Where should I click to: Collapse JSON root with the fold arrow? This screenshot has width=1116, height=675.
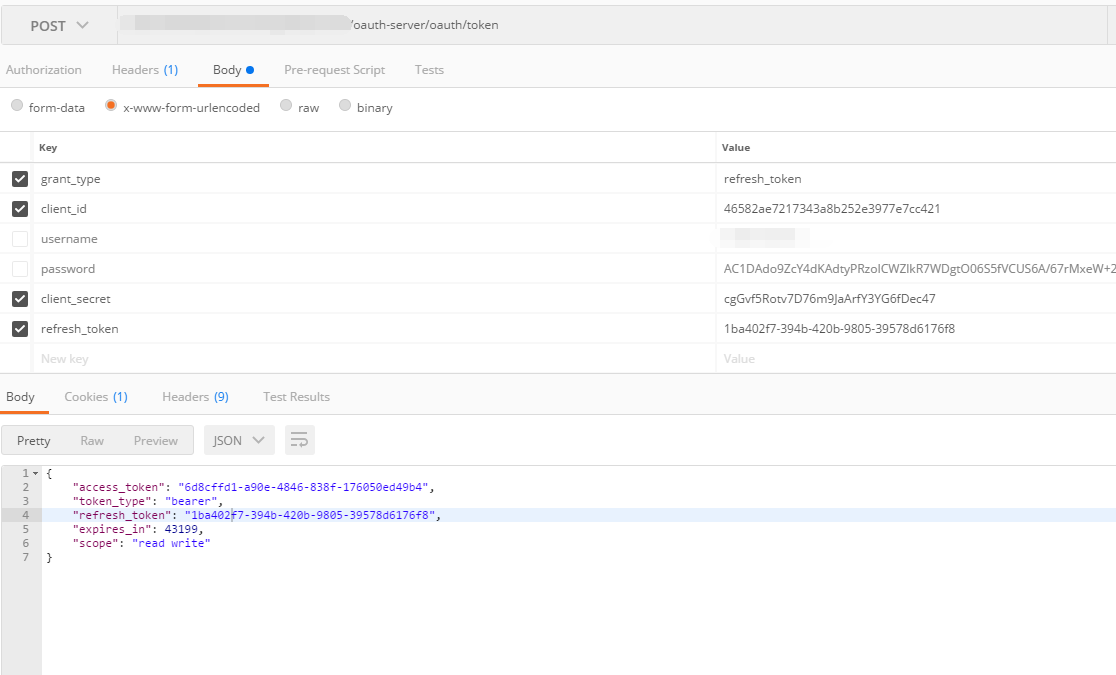[36, 473]
